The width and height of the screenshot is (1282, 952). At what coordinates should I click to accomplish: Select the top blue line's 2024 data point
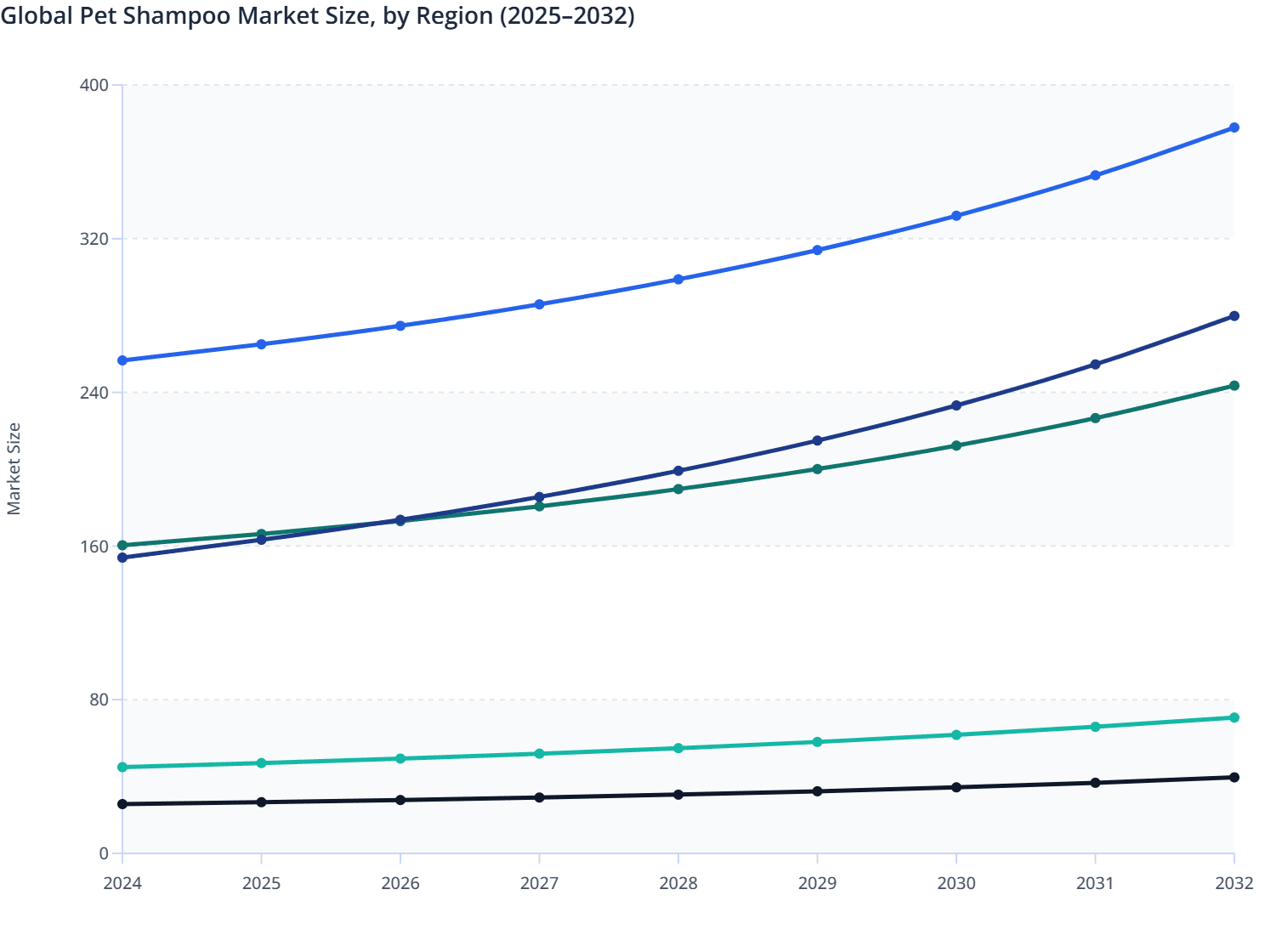122,360
